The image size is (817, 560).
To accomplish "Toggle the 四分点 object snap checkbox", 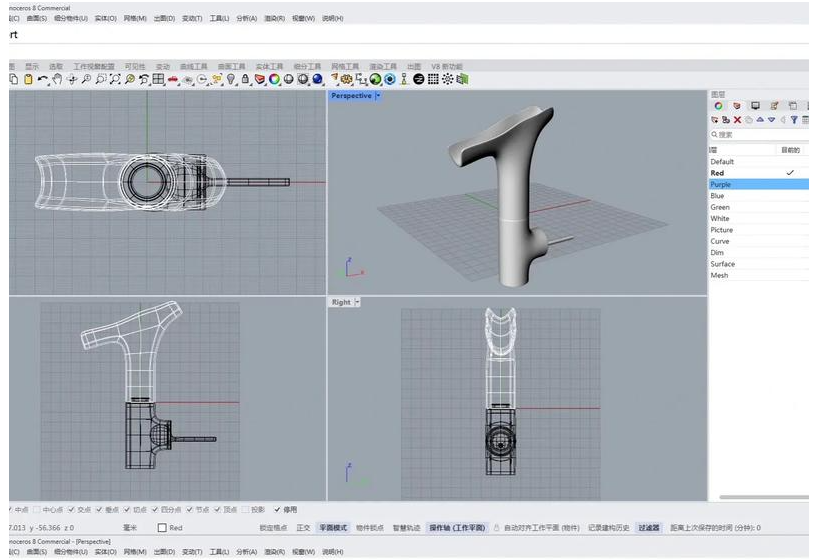I will (155, 509).
